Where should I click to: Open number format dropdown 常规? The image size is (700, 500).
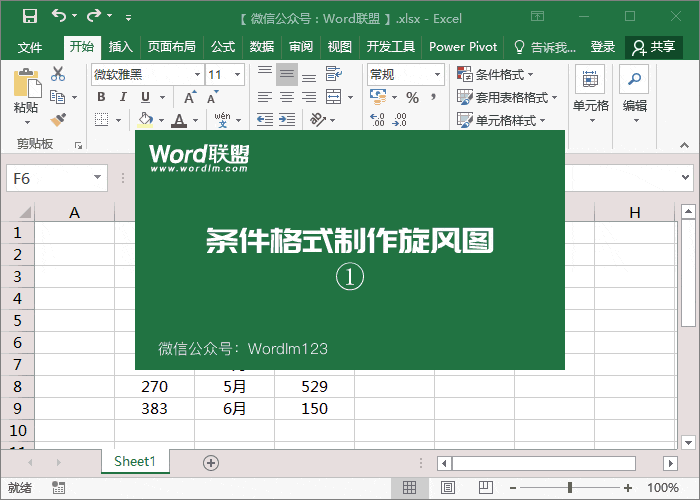click(x=438, y=74)
